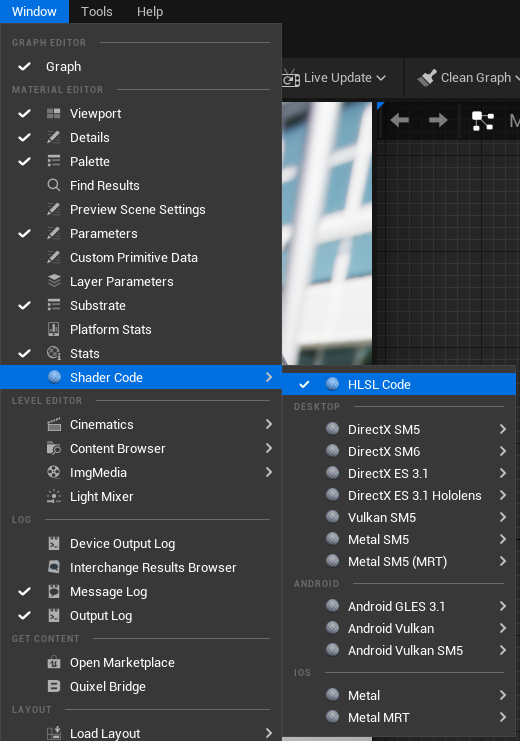Click the Palette list icon
Viewport: 520px width, 741px height.
[53, 161]
